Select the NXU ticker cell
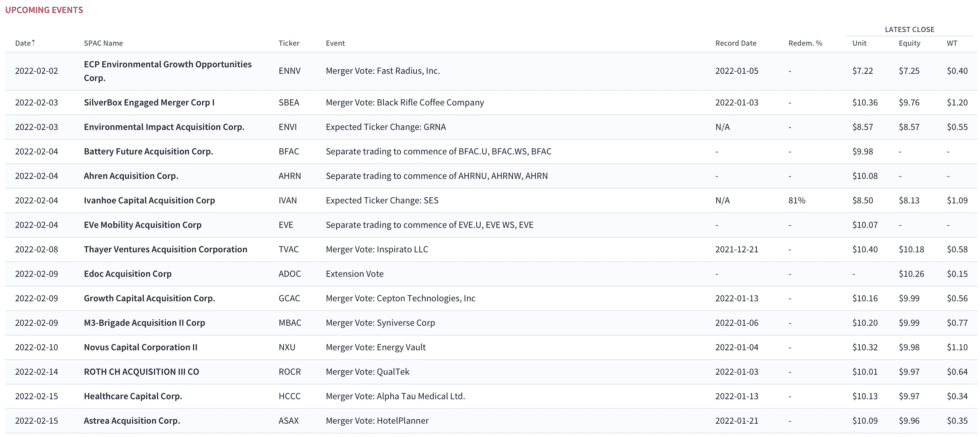 point(286,348)
